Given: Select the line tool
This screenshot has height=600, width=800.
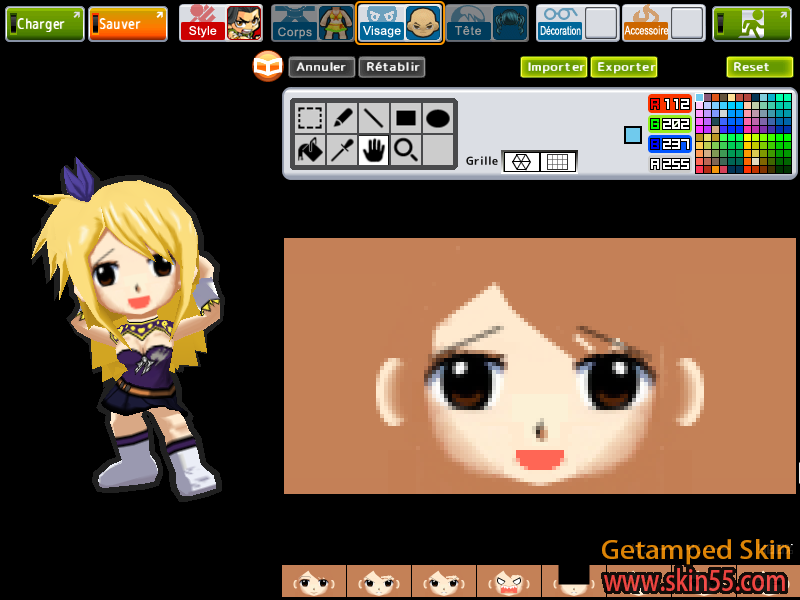Looking at the screenshot, I should [x=373, y=118].
